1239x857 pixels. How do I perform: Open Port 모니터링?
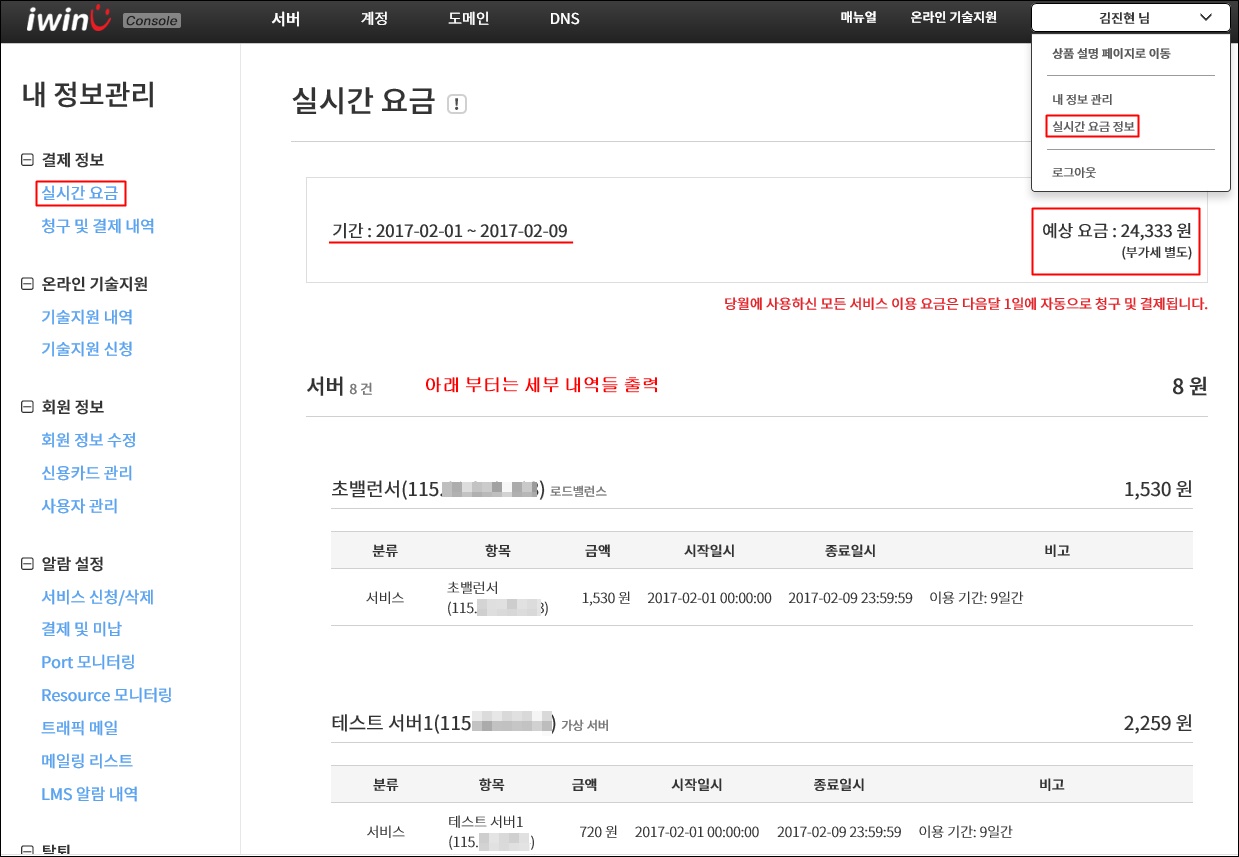click(88, 662)
